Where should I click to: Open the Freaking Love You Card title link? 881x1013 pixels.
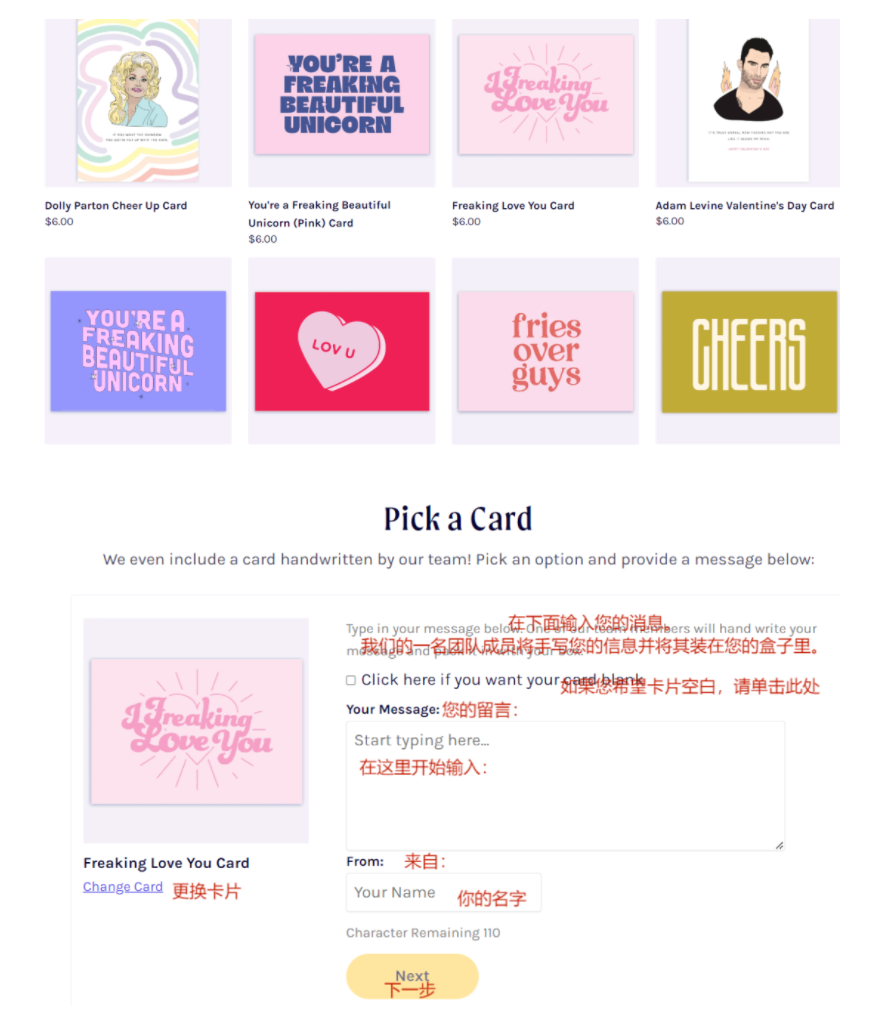pyautogui.click(x=513, y=205)
